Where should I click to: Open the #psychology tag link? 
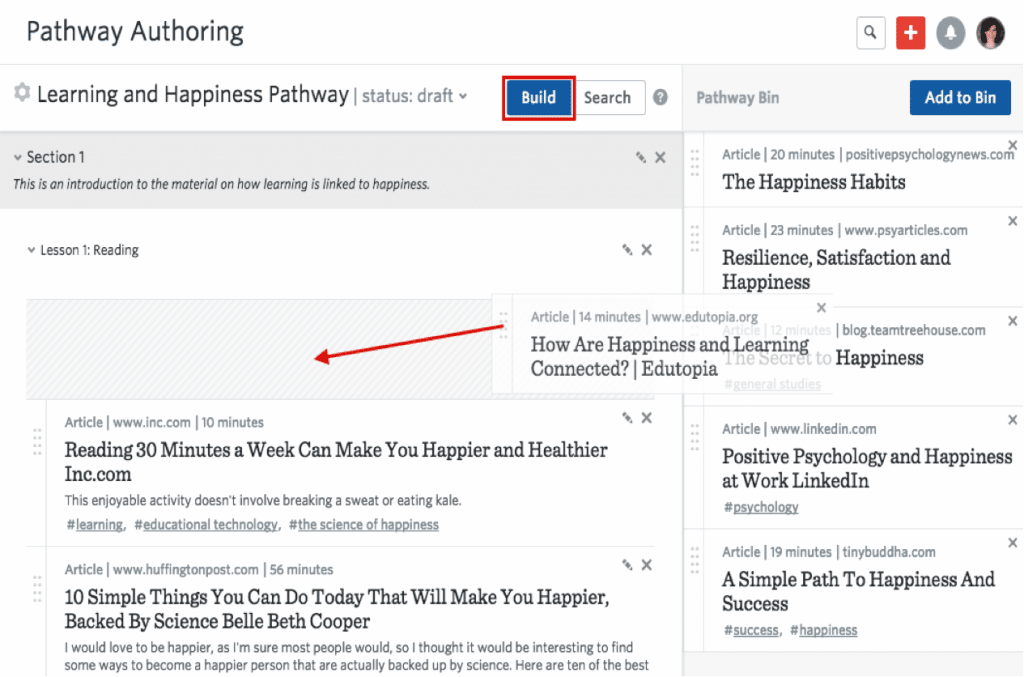[761, 507]
